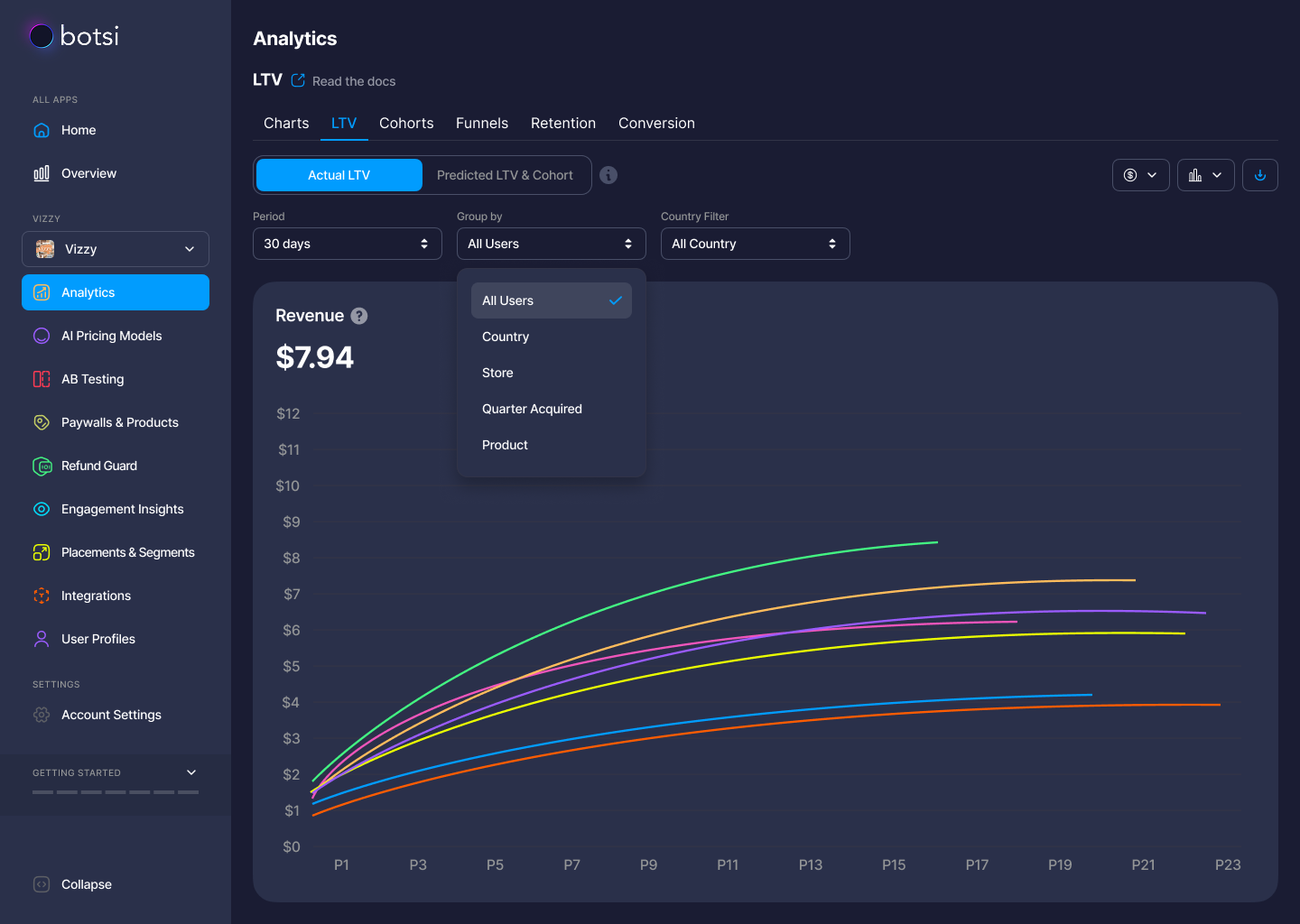Select the Actual LTV toggle
The image size is (1300, 924).
tap(339, 175)
